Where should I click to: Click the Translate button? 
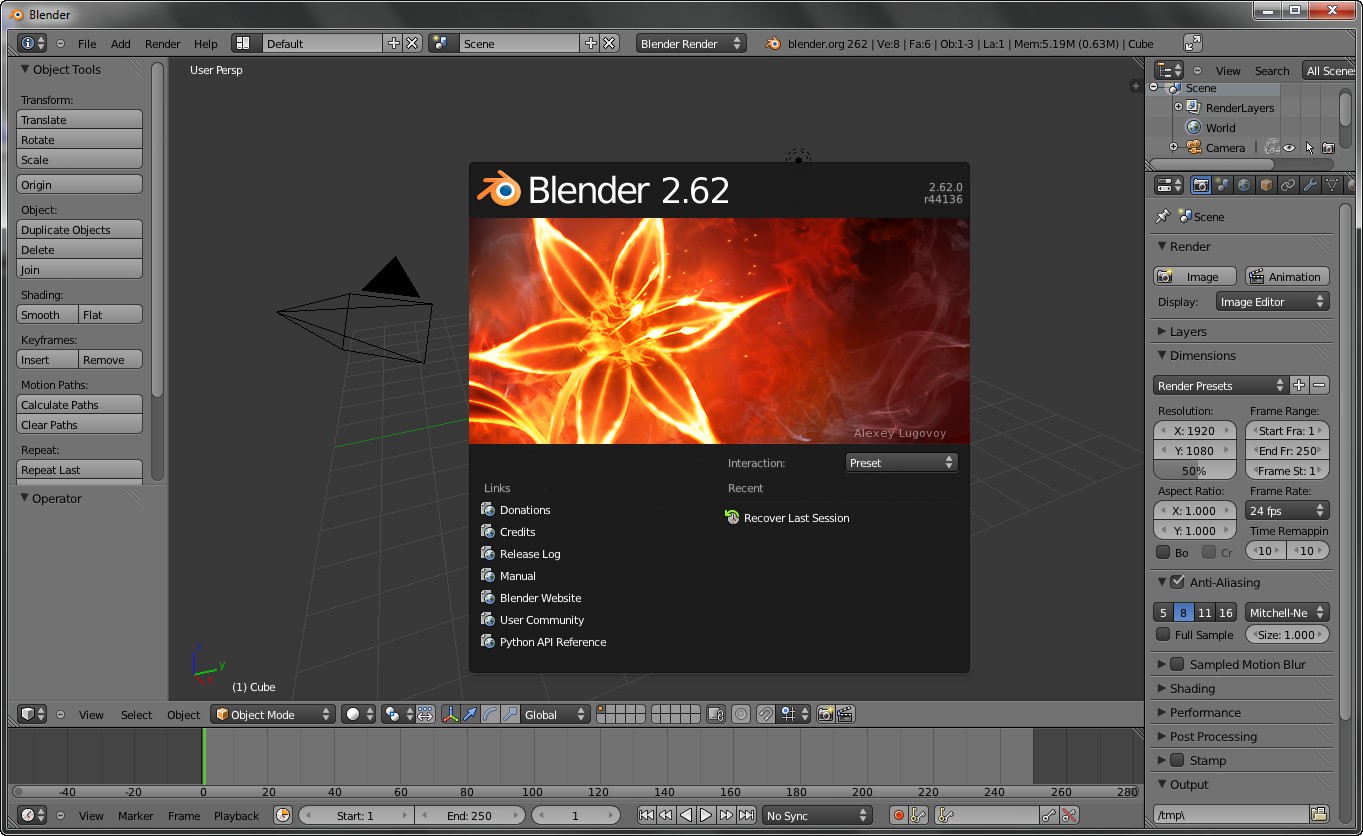coord(79,119)
